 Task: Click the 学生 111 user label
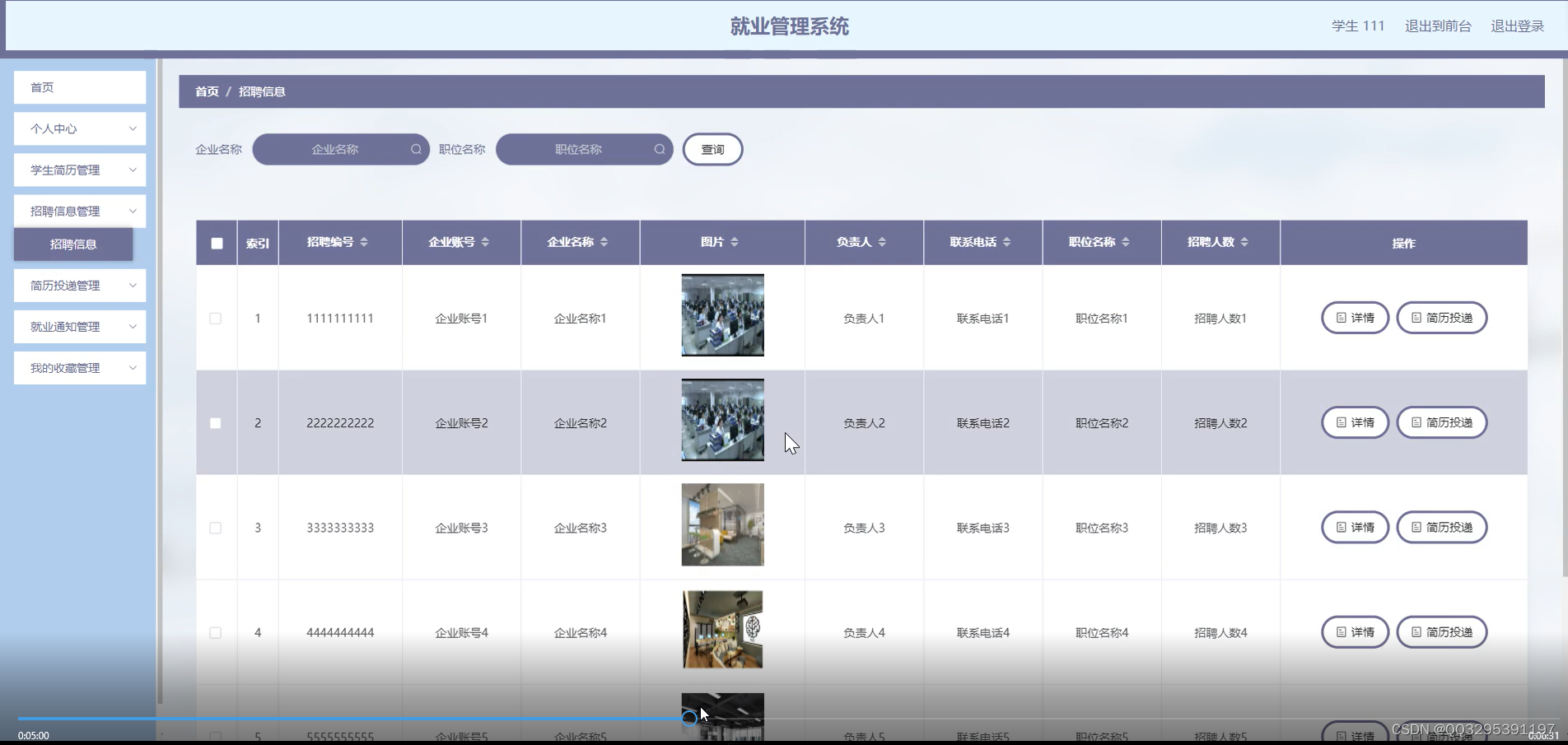(1358, 26)
